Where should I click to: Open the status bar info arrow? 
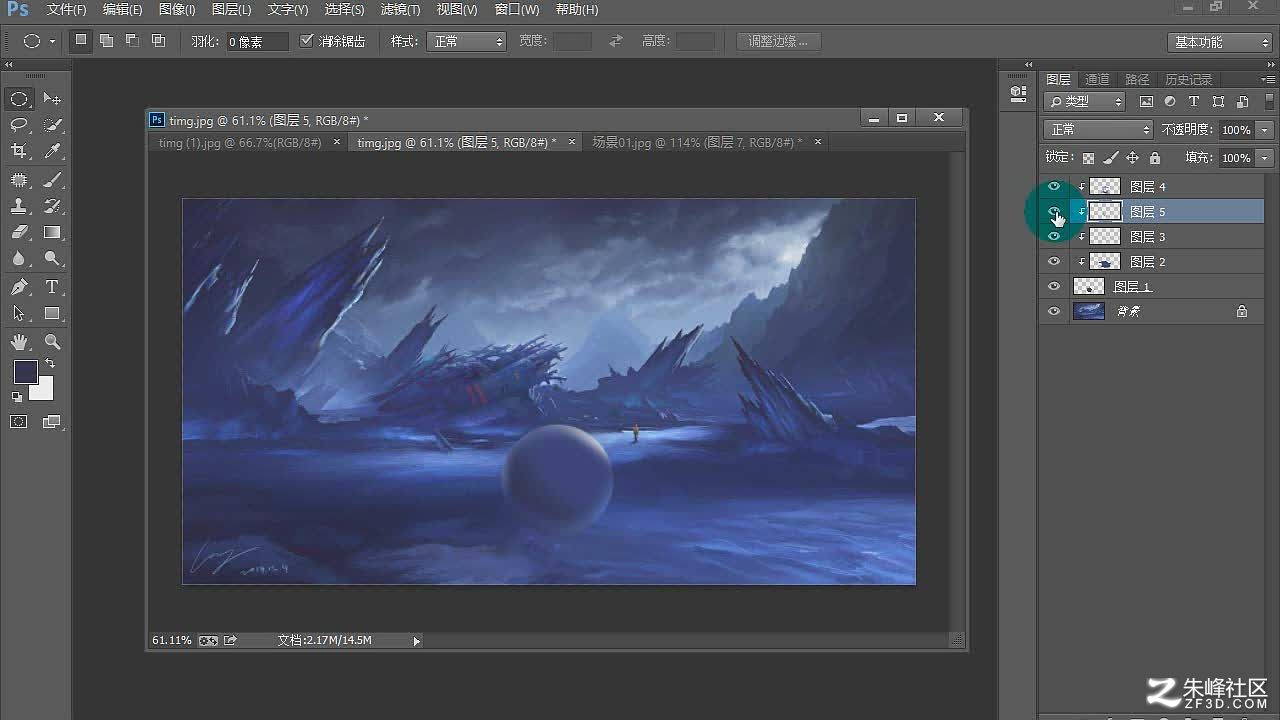click(417, 640)
